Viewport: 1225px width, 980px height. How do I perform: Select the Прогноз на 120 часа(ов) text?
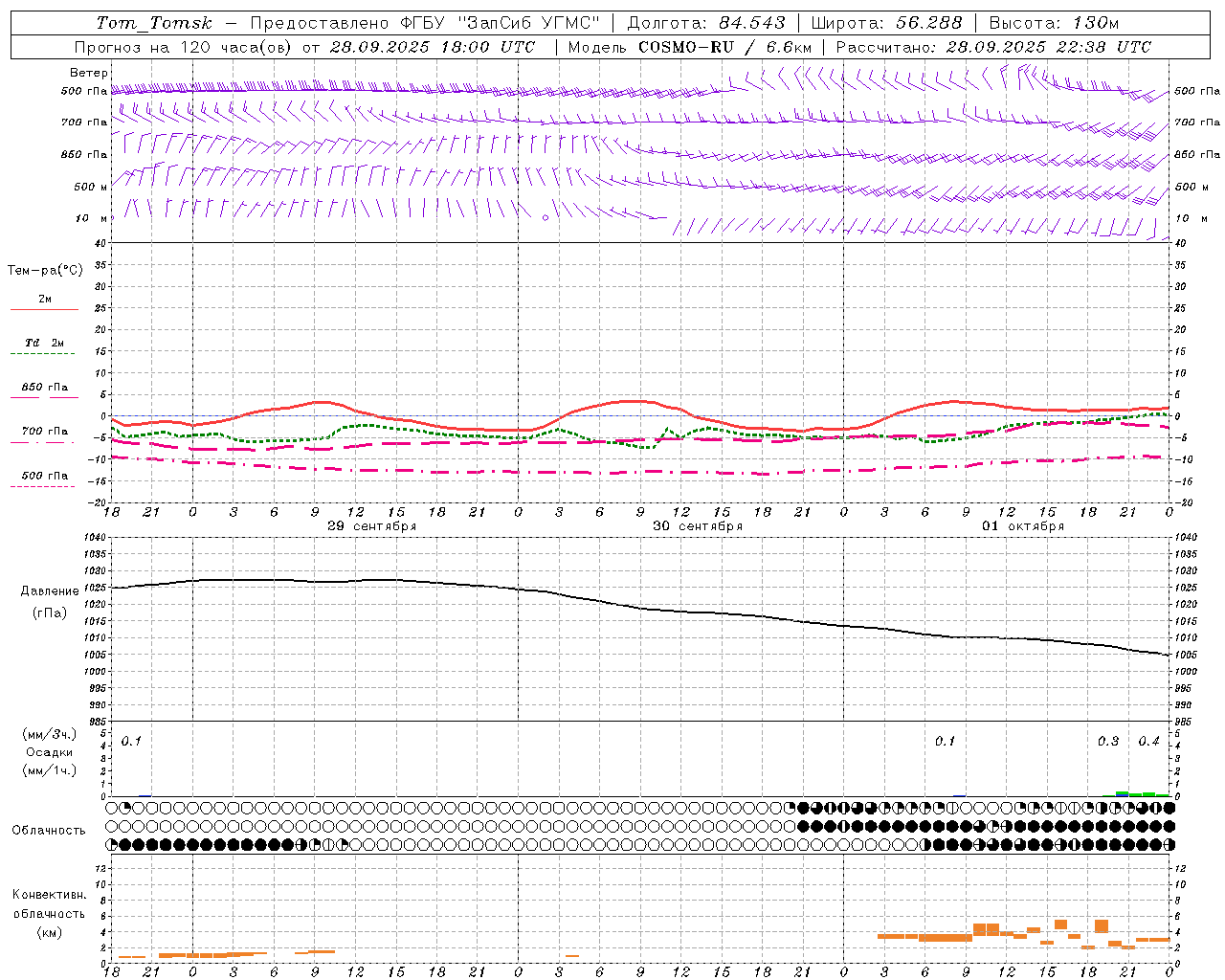(184, 47)
